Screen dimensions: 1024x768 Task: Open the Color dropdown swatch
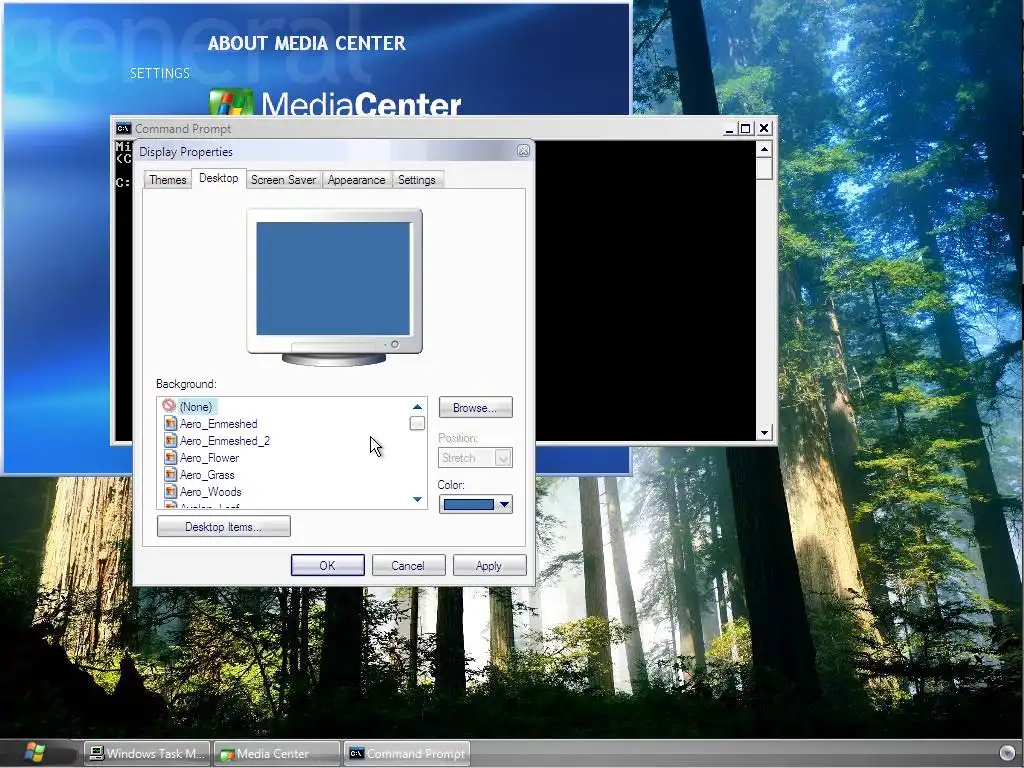coord(475,504)
